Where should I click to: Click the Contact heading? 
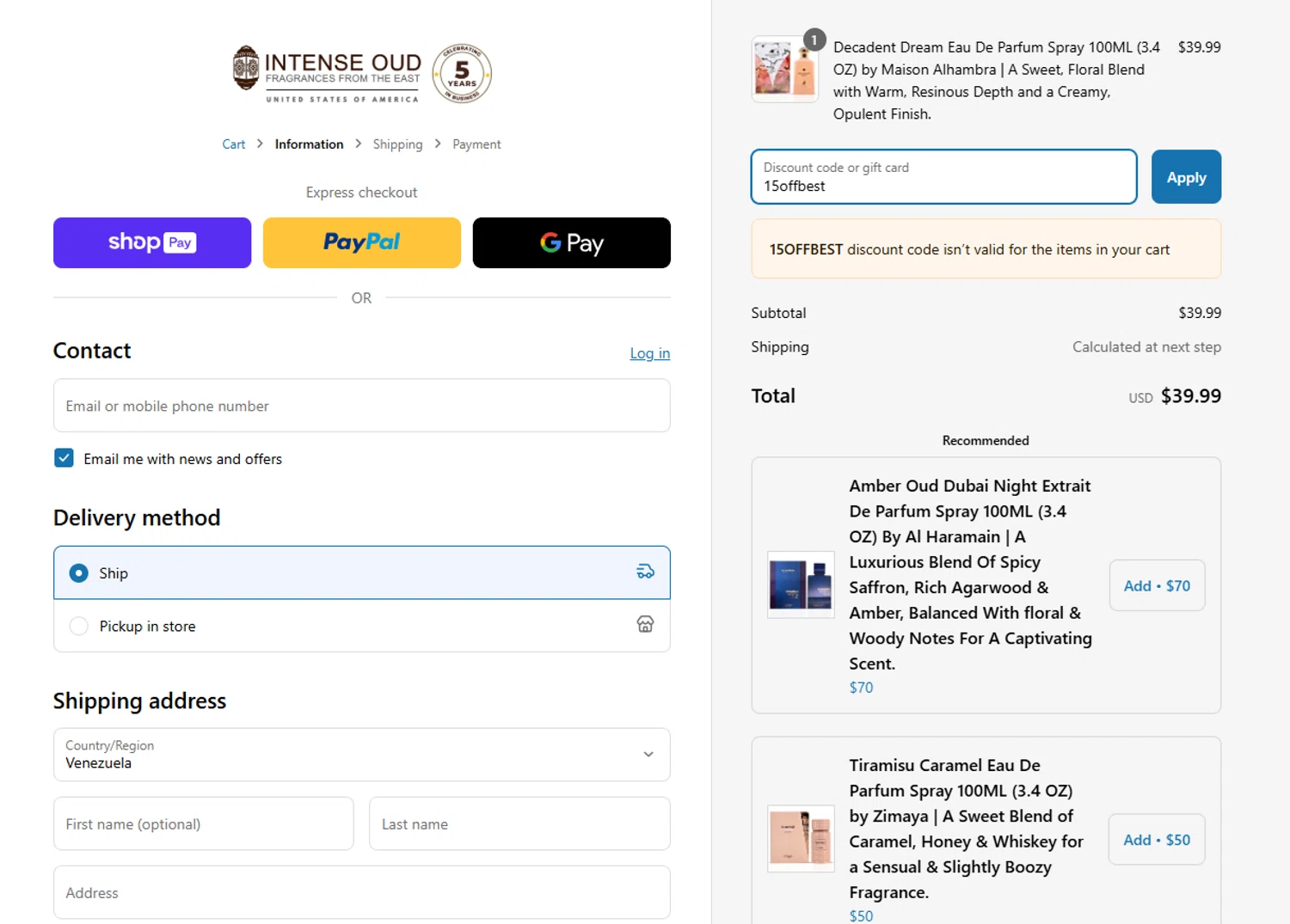tap(92, 351)
